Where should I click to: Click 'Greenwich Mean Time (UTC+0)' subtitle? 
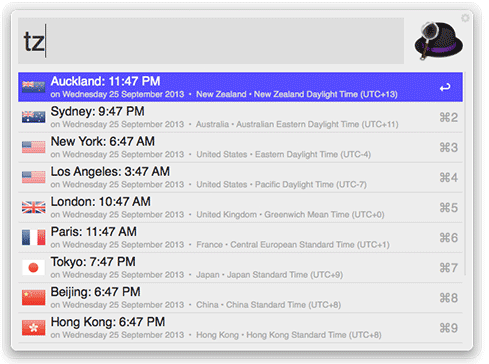coord(324,214)
